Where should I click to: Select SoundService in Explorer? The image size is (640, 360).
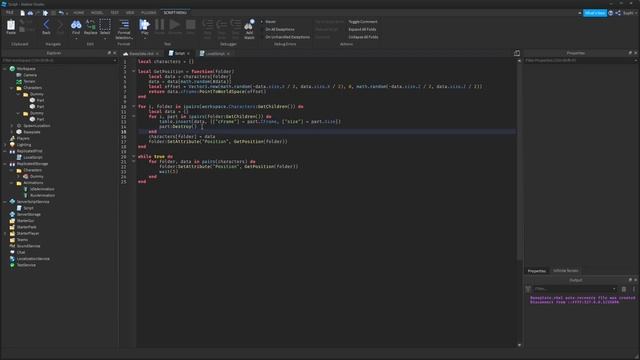click(28, 246)
